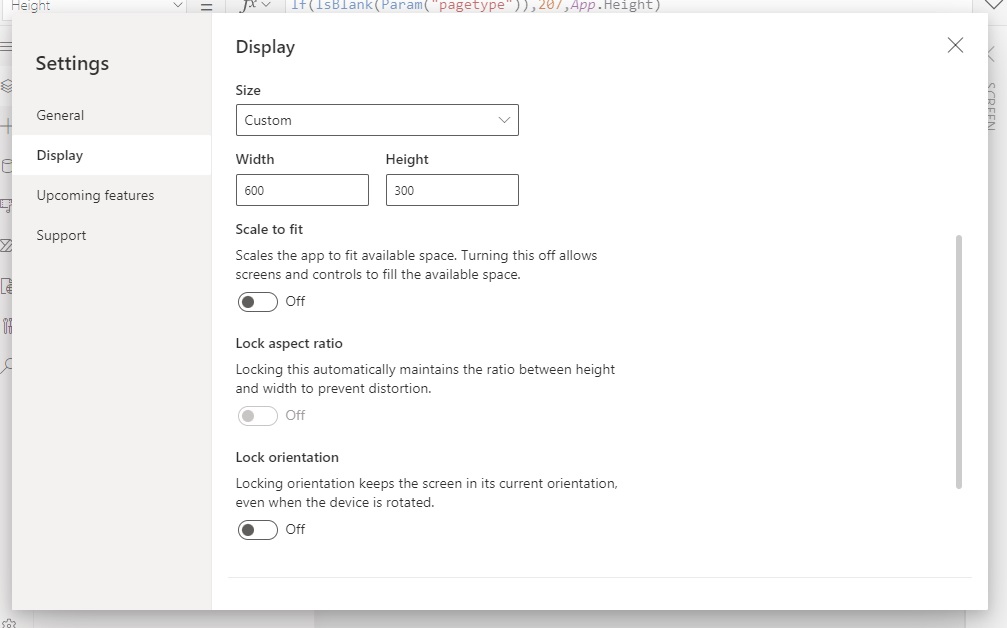This screenshot has height=628, width=1007.
Task: Close the Display settings dialog
Action: point(955,45)
